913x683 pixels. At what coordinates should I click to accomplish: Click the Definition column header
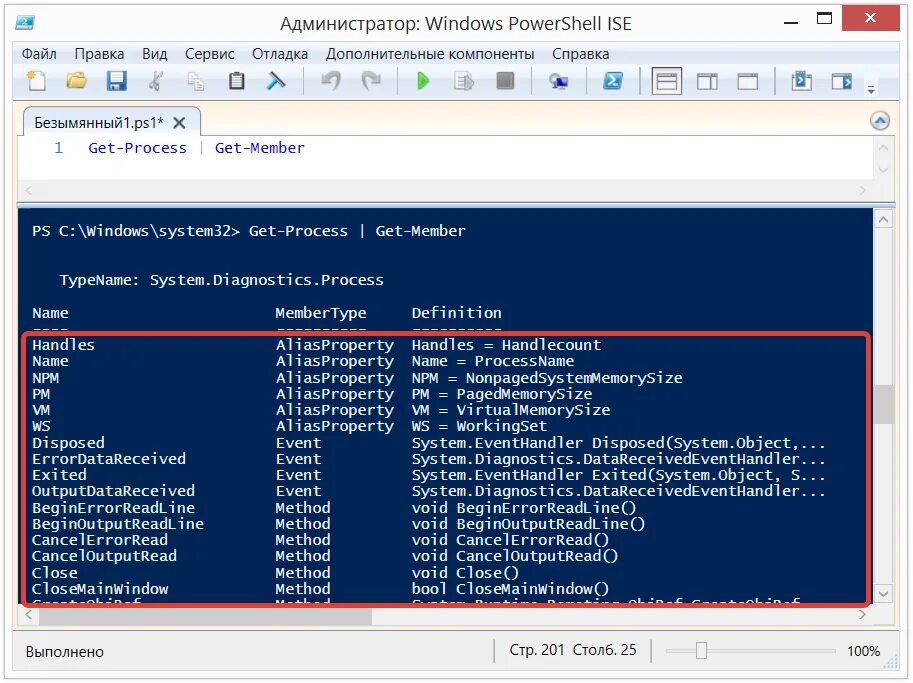pos(456,313)
